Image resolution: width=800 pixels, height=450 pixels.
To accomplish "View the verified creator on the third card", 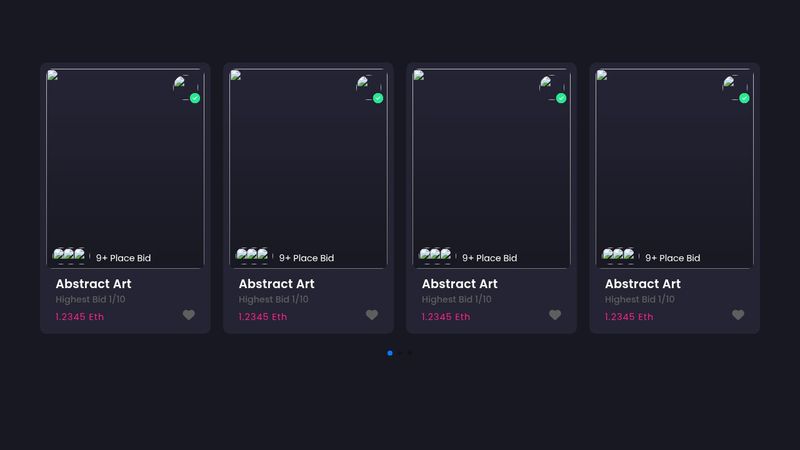I will click(550, 88).
